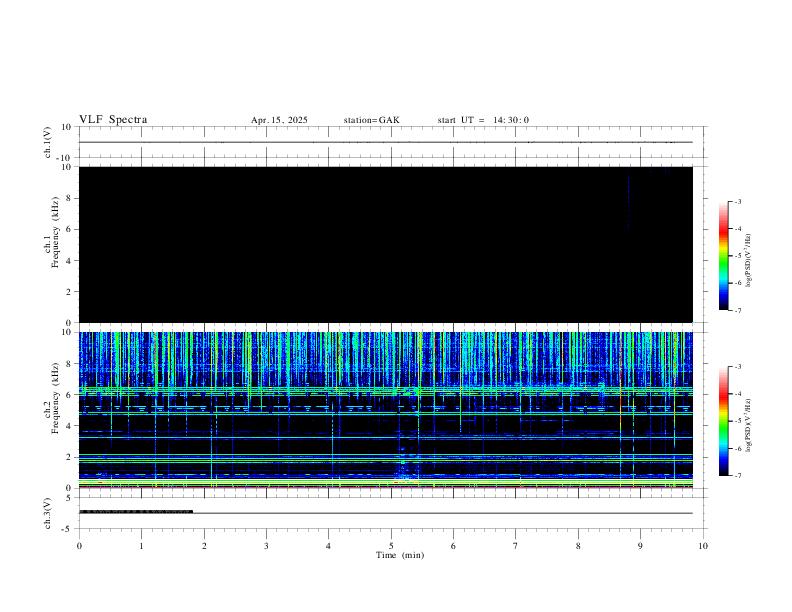The height and width of the screenshot is (612, 792).
Task: Click the 9 minute tick label
Action: pyautogui.click(x=640, y=546)
